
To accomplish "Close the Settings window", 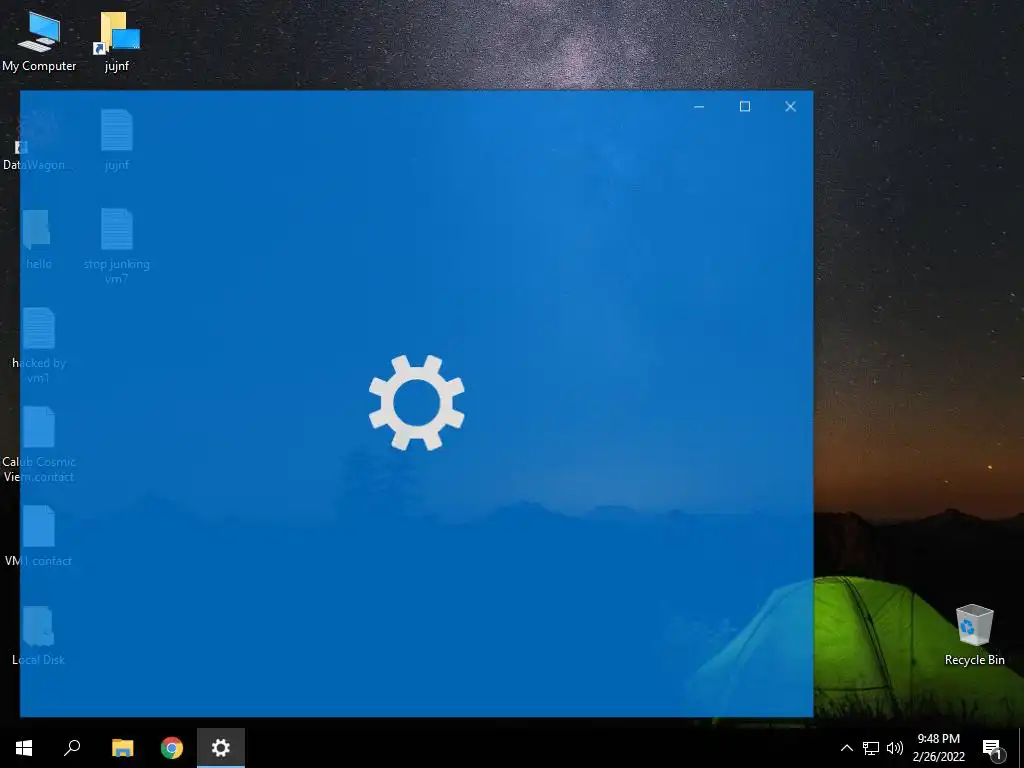I will [790, 106].
